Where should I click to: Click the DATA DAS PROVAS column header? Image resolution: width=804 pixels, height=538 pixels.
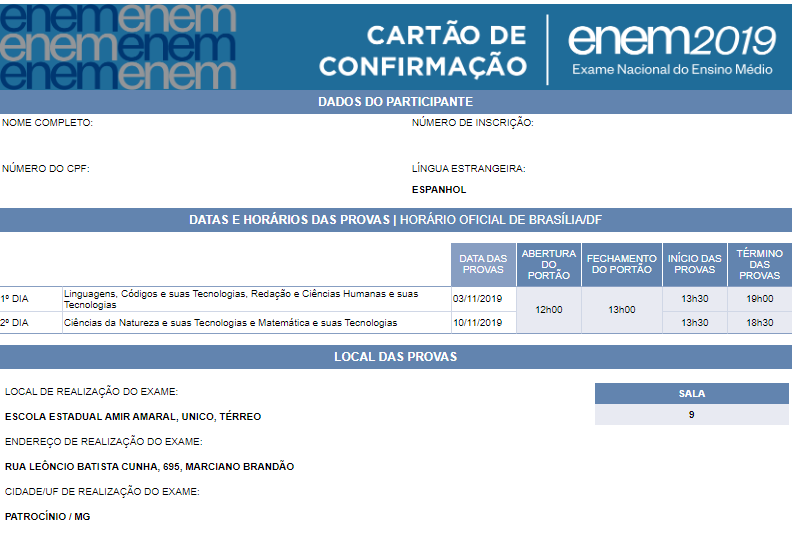pos(483,265)
